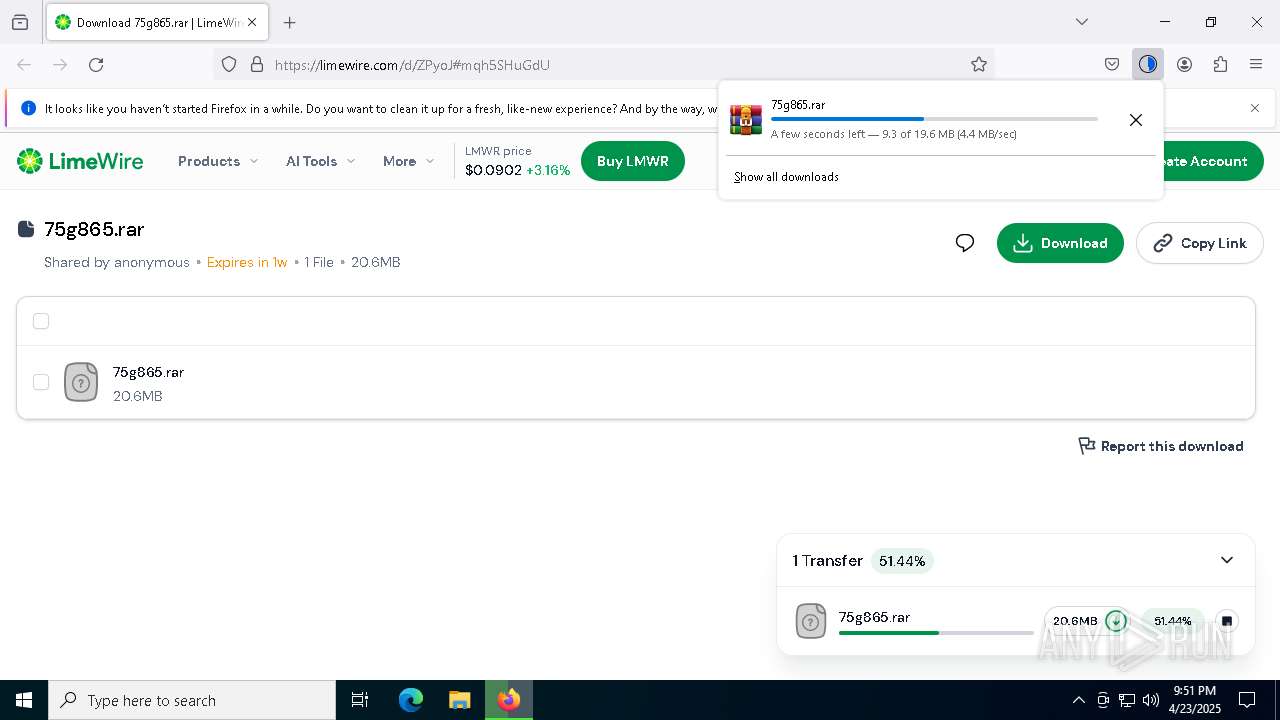The height and width of the screenshot is (720, 1280).
Task: Open volume control in system tray
Action: (1151, 700)
